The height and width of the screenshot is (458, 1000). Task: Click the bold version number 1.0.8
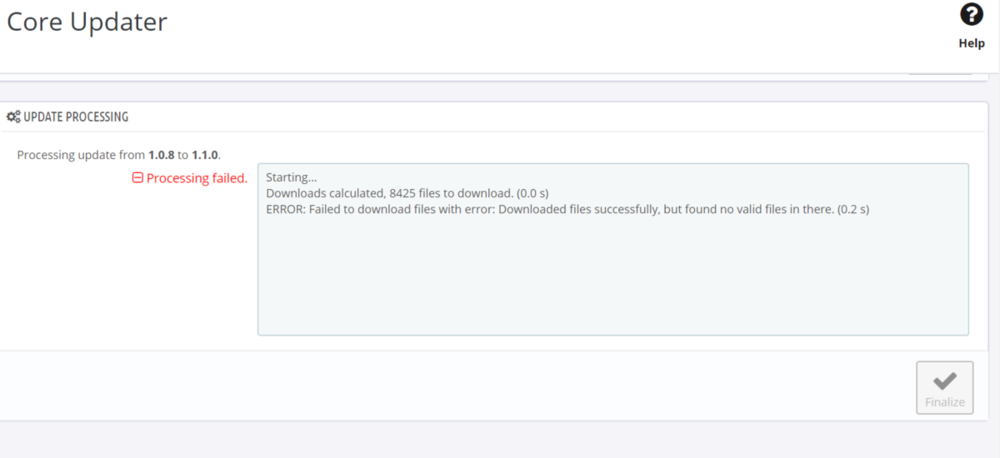click(161, 155)
